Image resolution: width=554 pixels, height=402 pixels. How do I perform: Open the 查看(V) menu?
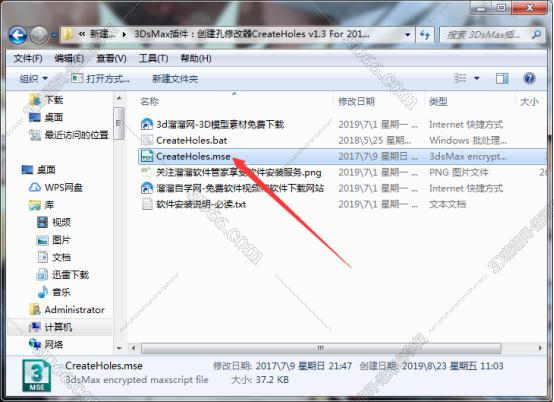pos(111,58)
